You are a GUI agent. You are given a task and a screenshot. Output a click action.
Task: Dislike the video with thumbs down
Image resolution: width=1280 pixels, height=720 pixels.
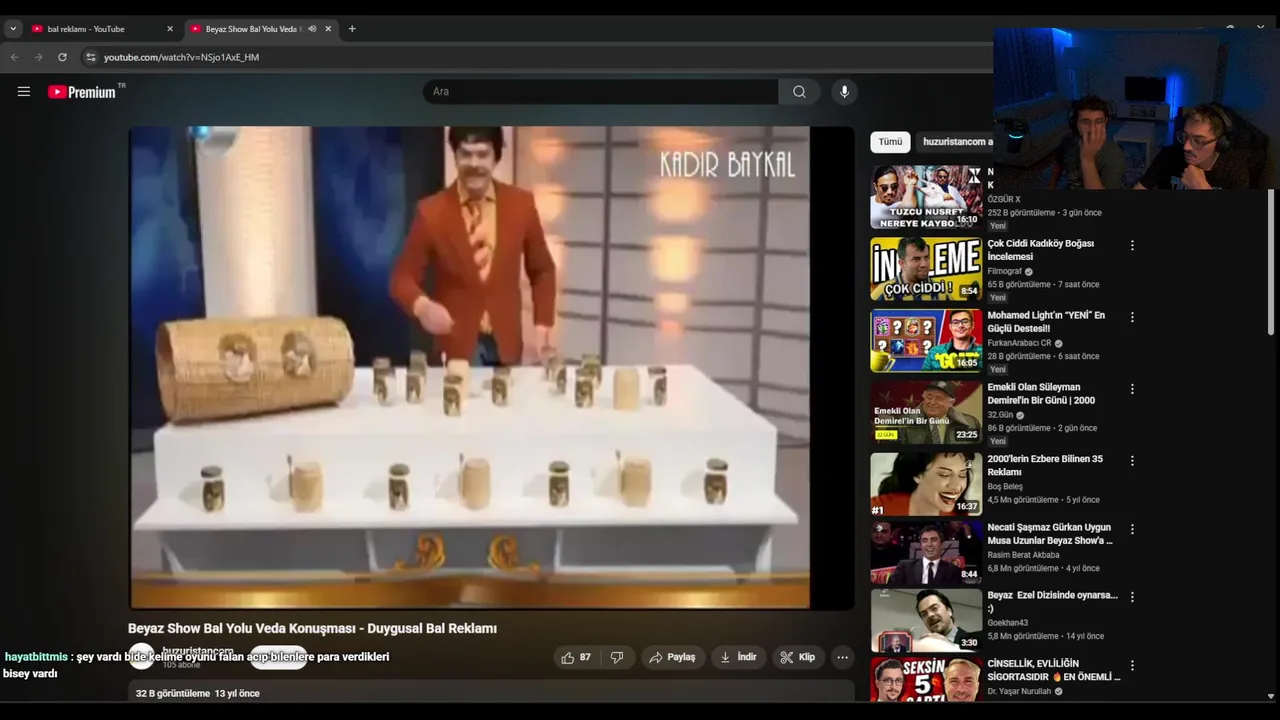[x=617, y=657]
